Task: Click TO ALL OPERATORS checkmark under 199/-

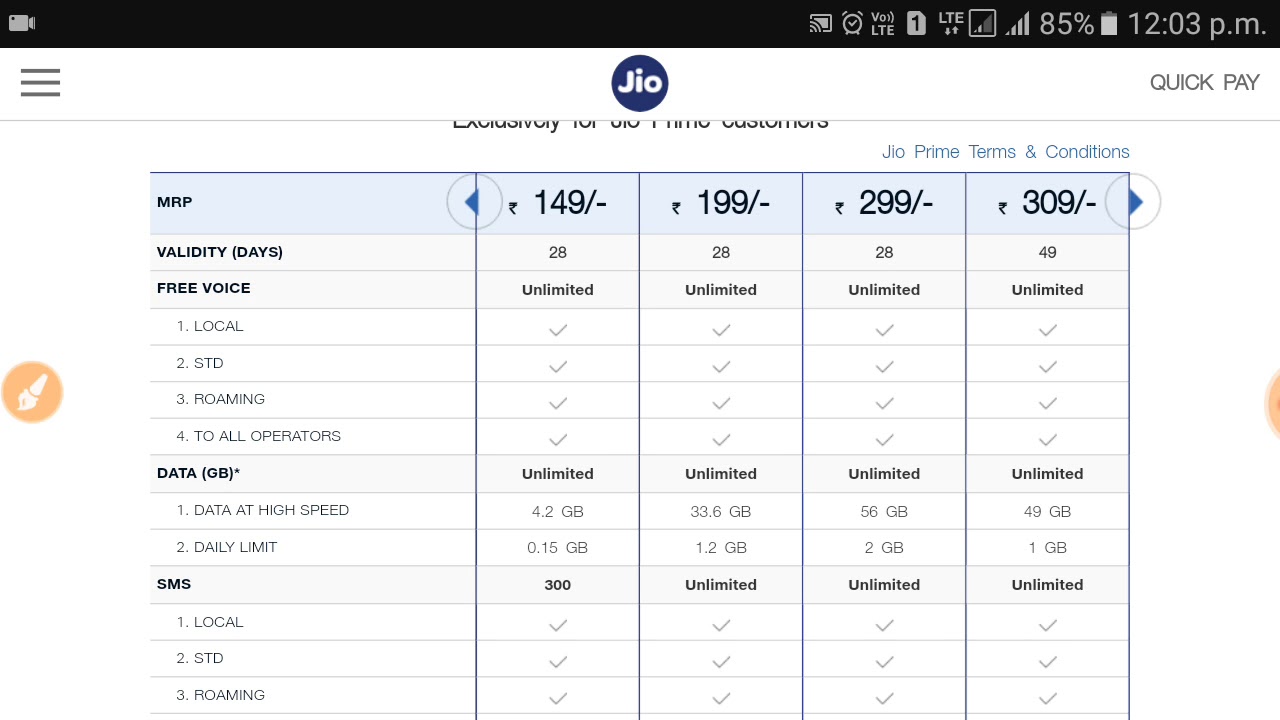Action: (721, 439)
